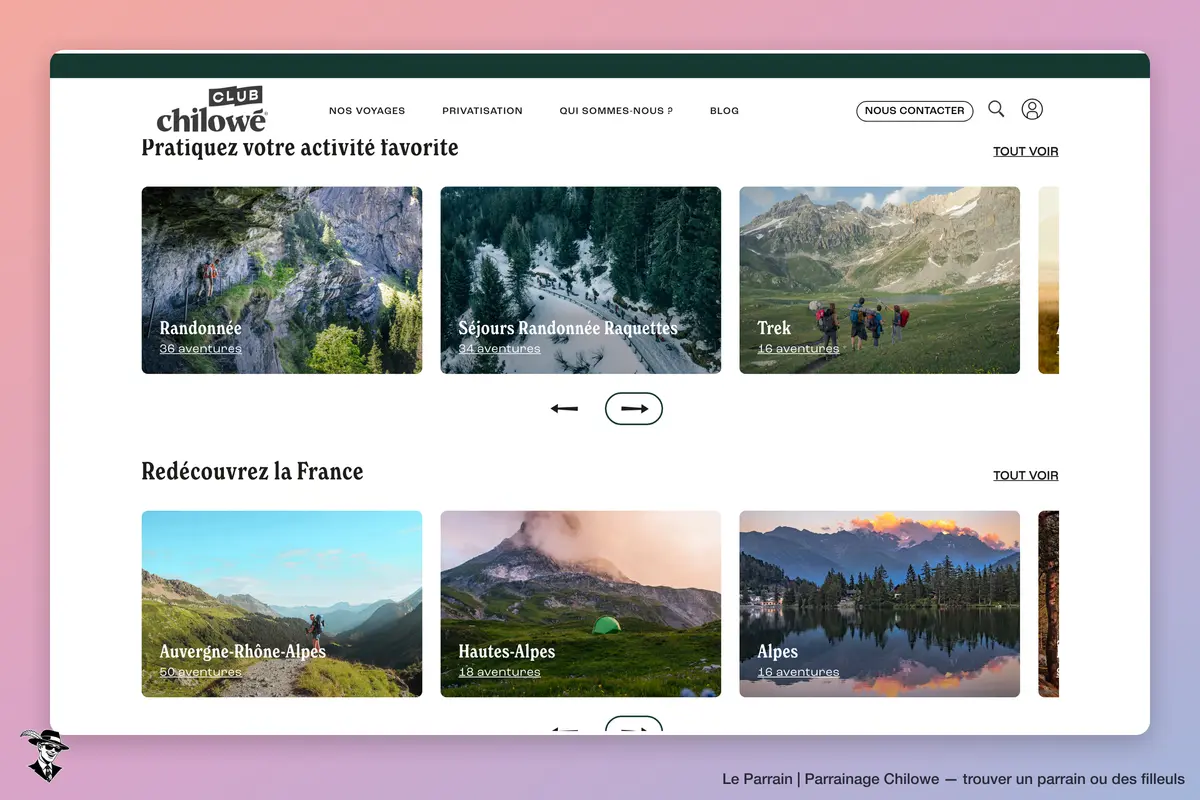The height and width of the screenshot is (800, 1200).
Task: Click the Pratiquez votre activité favorite heading
Action: tap(300, 148)
